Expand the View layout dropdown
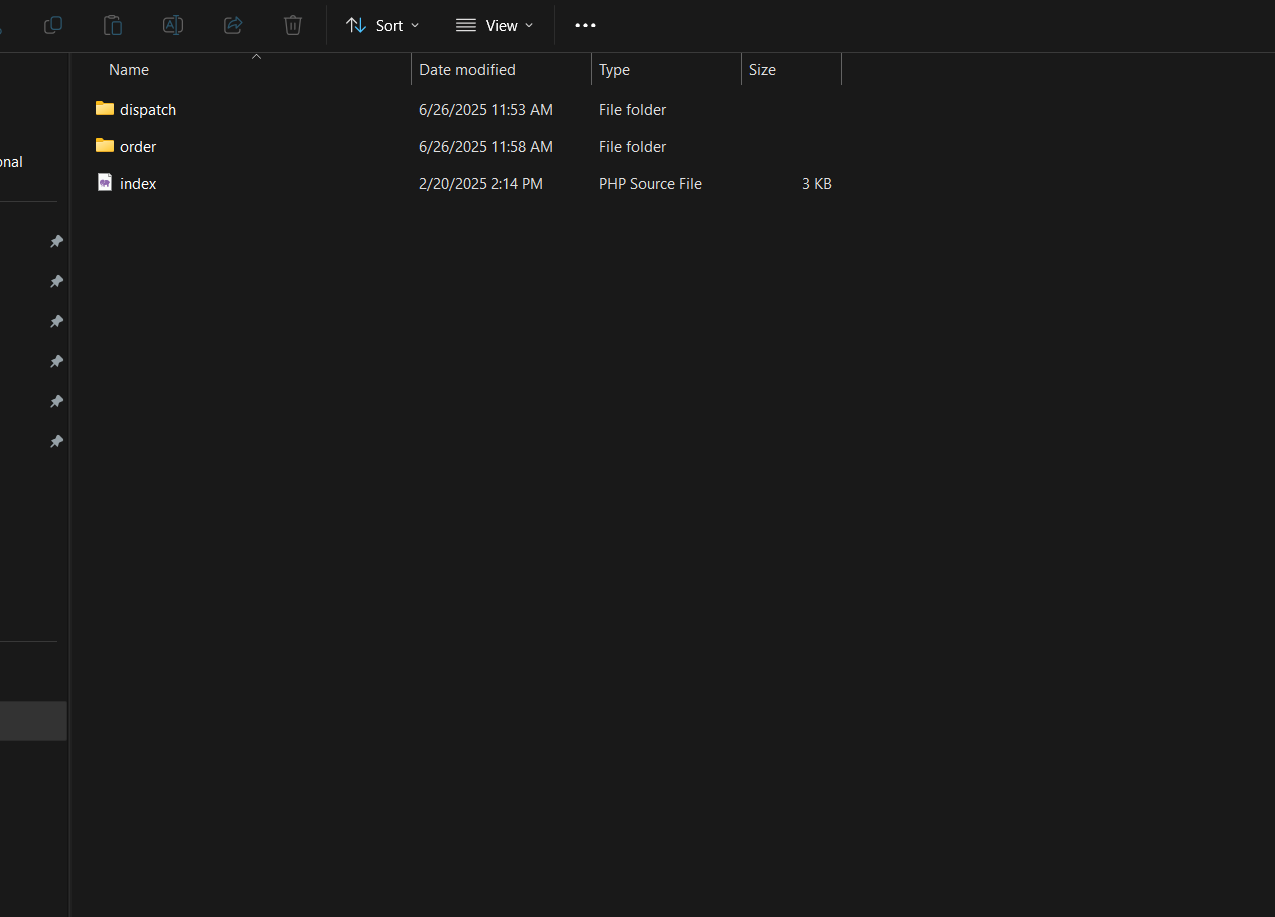 pos(495,25)
